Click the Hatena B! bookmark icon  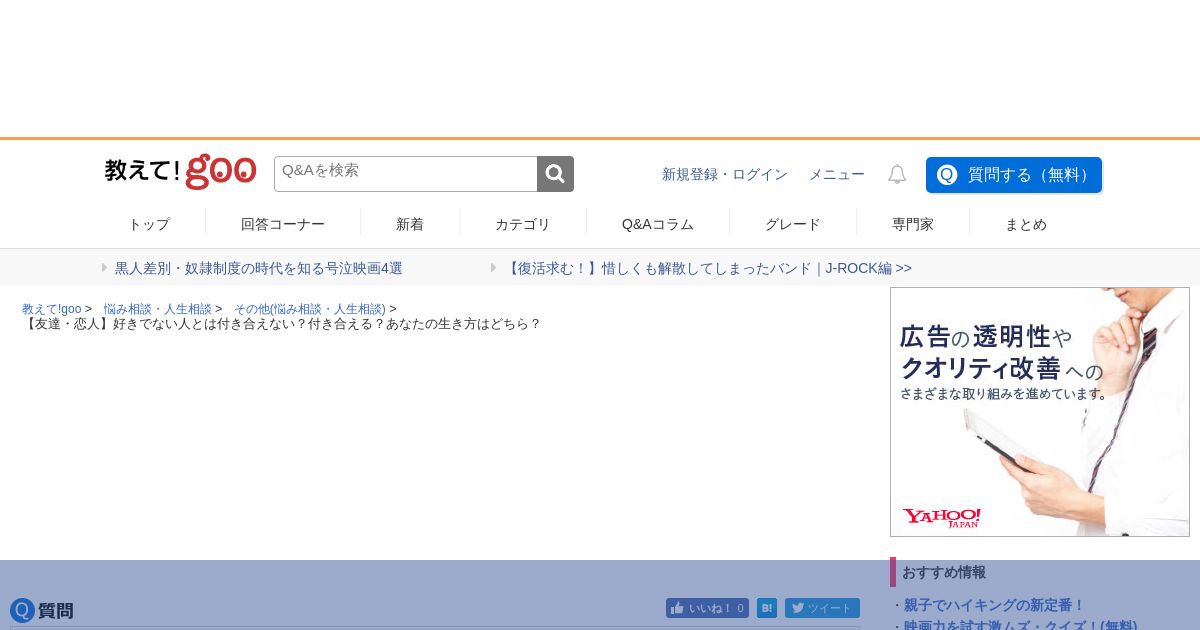tap(767, 608)
